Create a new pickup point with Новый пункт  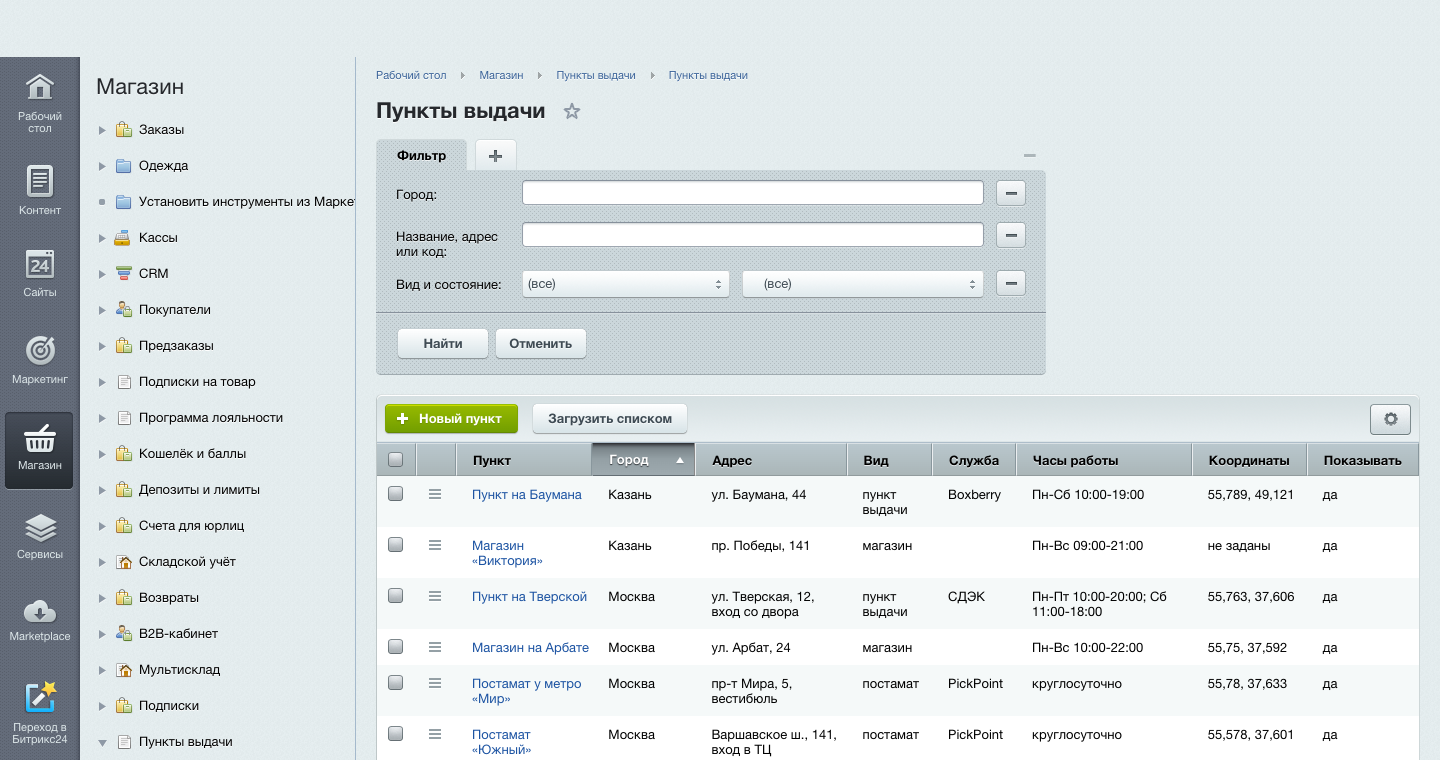point(451,419)
